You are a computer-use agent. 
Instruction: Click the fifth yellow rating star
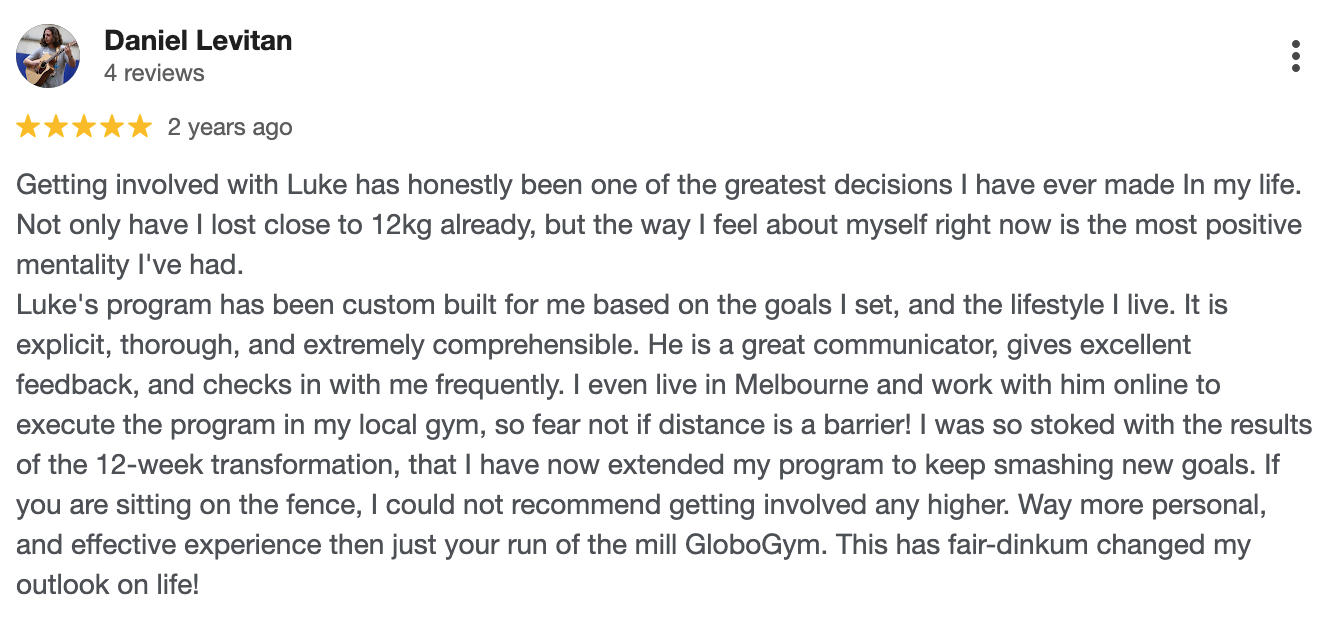coord(140,127)
